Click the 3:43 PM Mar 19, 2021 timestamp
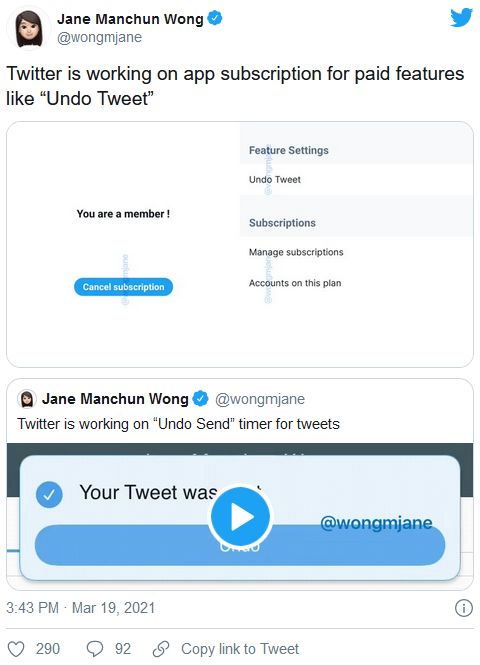 pyautogui.click(x=81, y=608)
